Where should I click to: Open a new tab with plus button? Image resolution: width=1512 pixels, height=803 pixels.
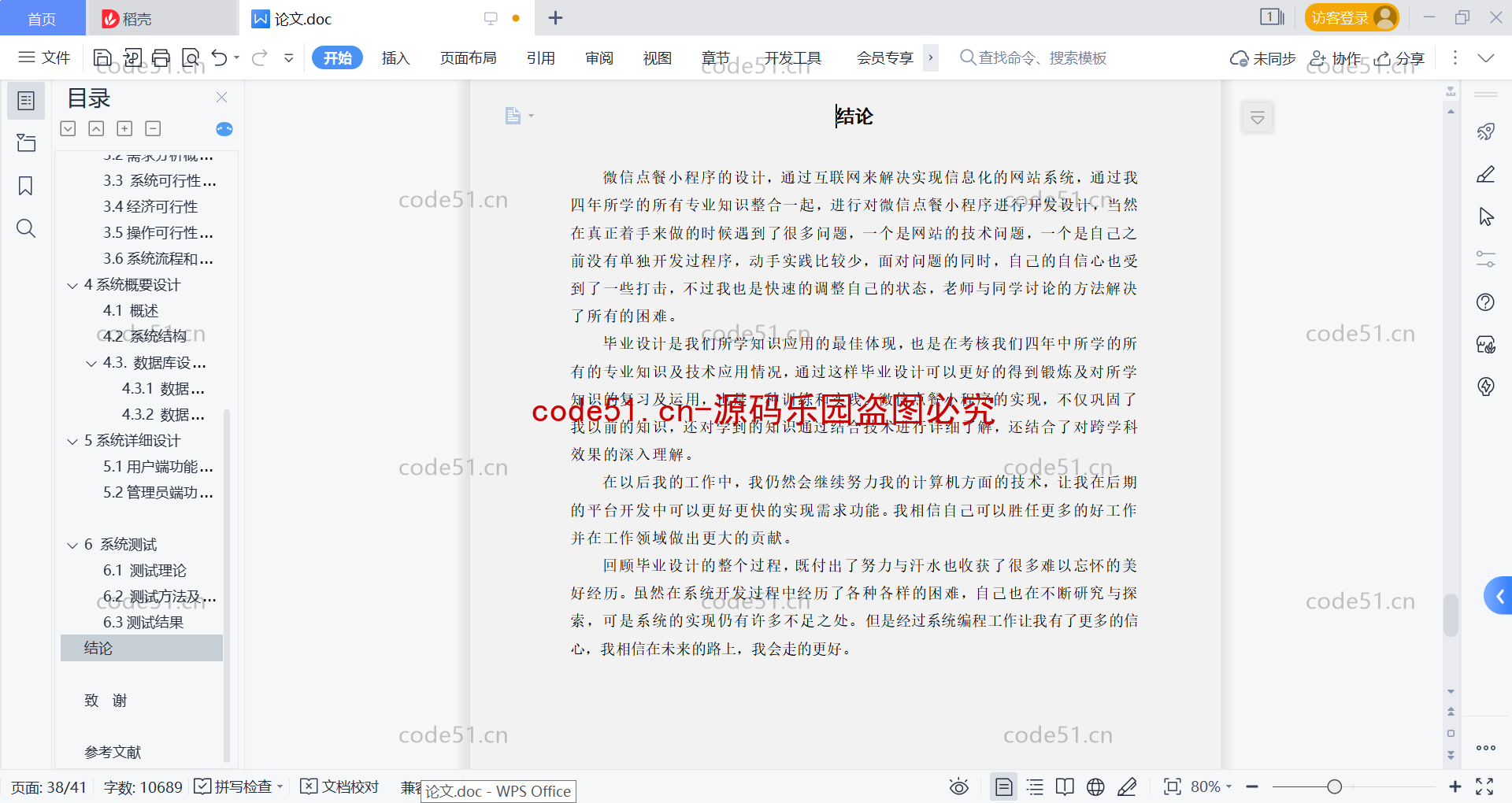tap(555, 17)
